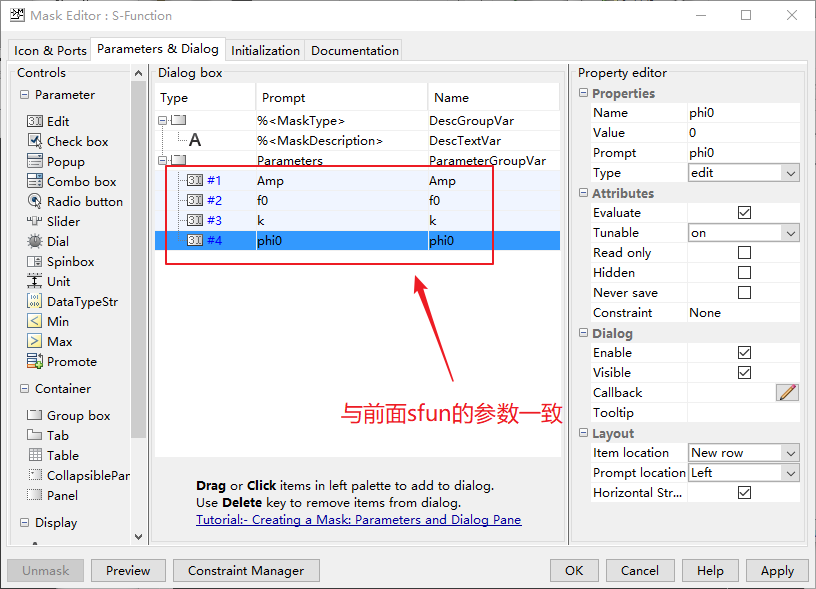Collapse the Display controls section
The image size is (816, 589).
(24, 522)
